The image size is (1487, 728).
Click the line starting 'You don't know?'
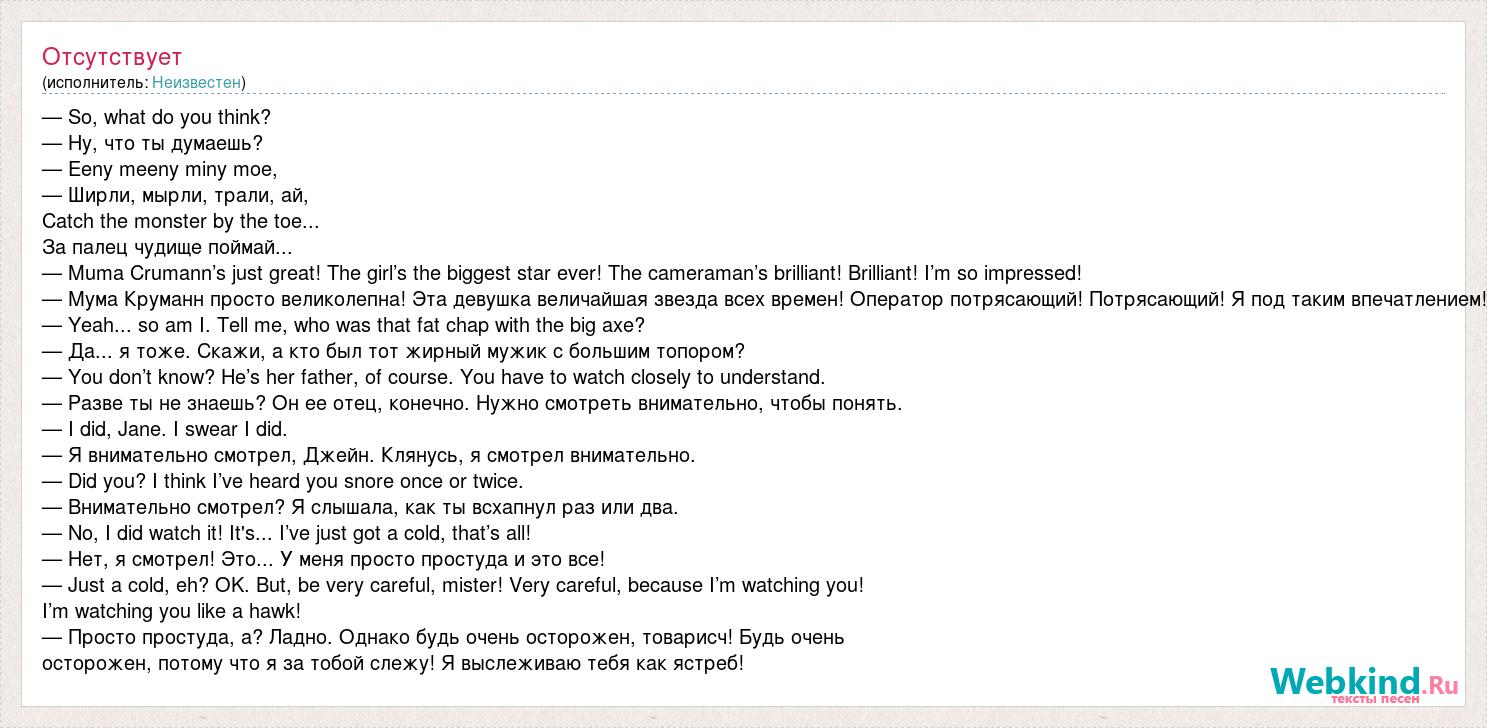(434, 378)
